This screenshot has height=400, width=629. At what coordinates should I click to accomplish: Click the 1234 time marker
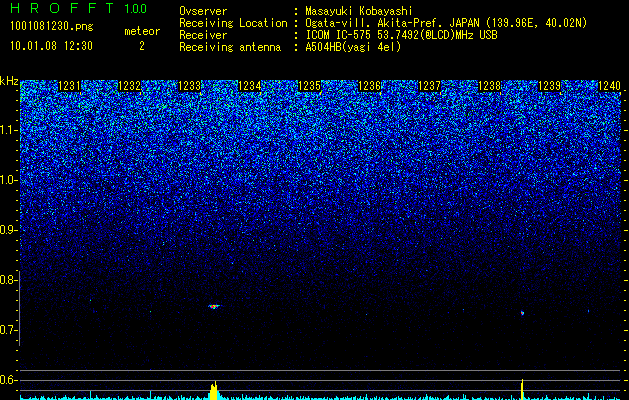250,86
